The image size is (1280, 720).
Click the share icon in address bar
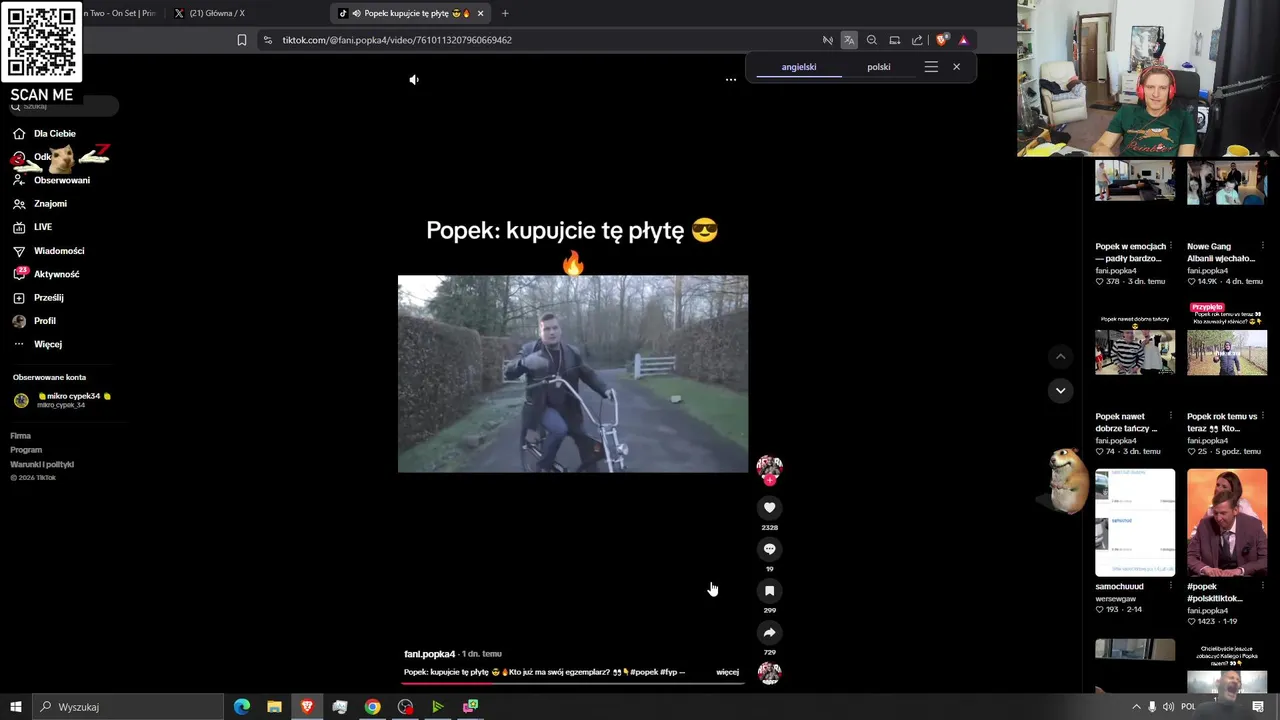coord(917,40)
